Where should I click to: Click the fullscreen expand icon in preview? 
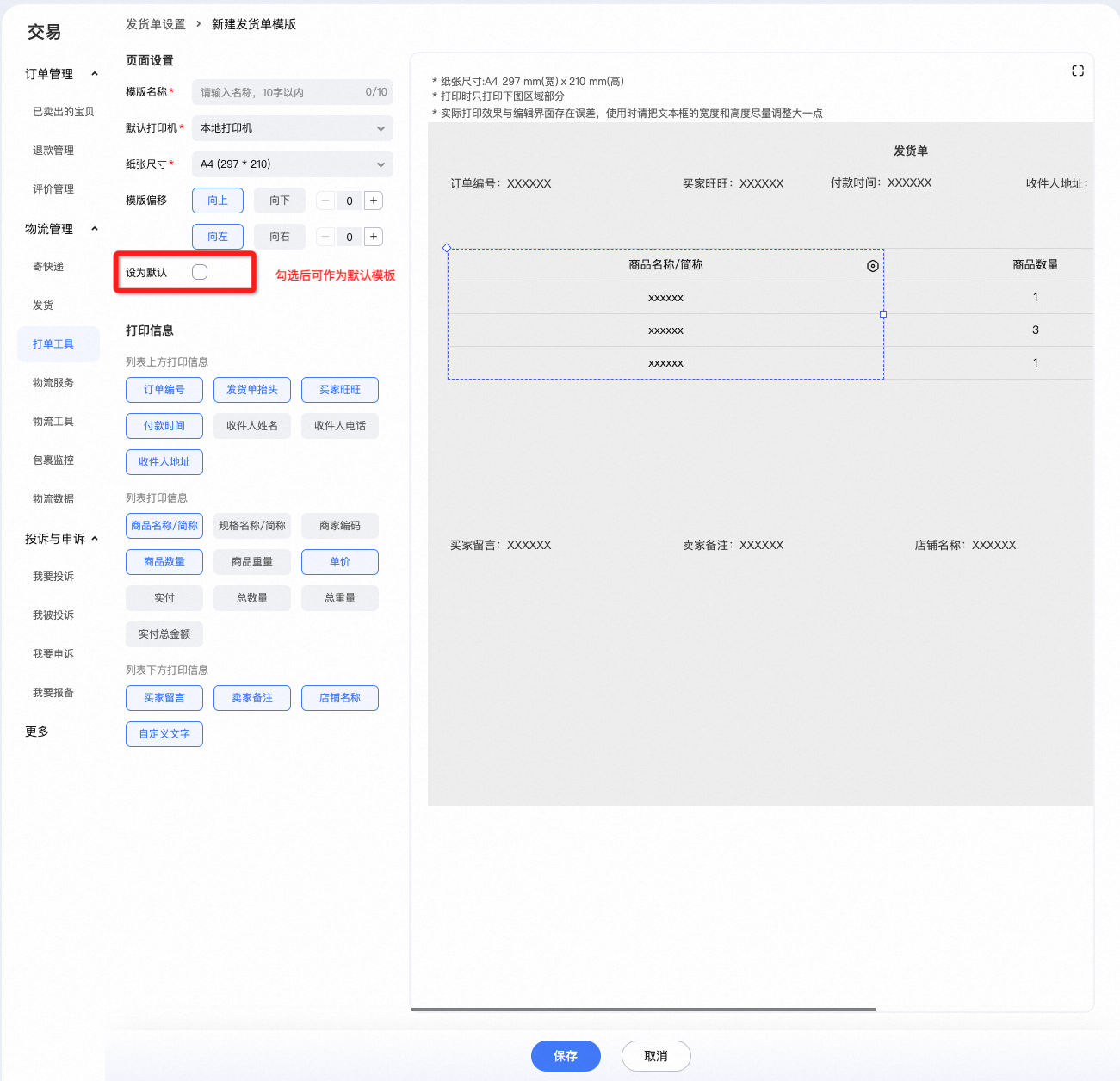[x=1077, y=71]
